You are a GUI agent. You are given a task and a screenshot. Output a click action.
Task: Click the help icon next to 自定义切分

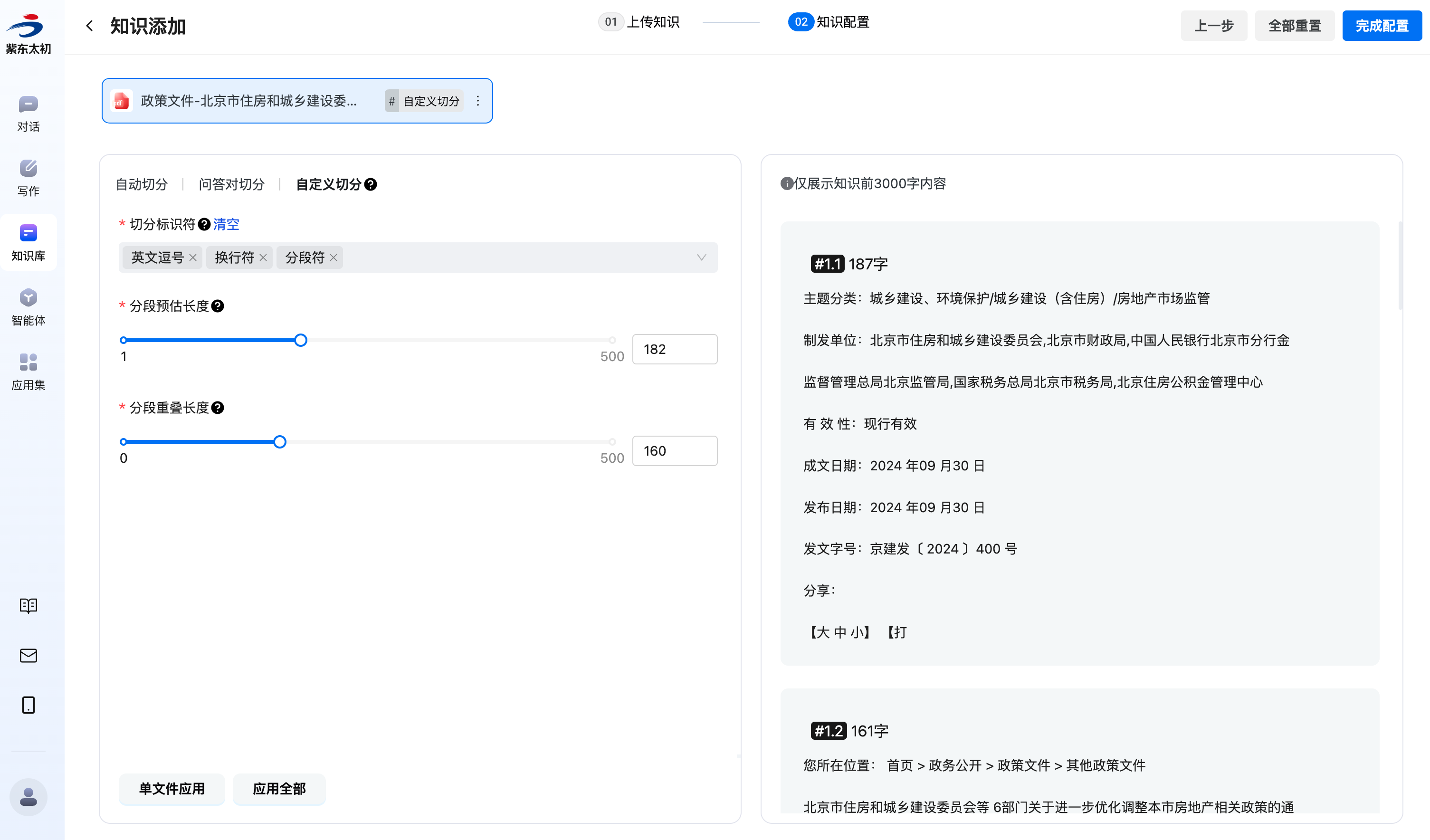(371, 184)
